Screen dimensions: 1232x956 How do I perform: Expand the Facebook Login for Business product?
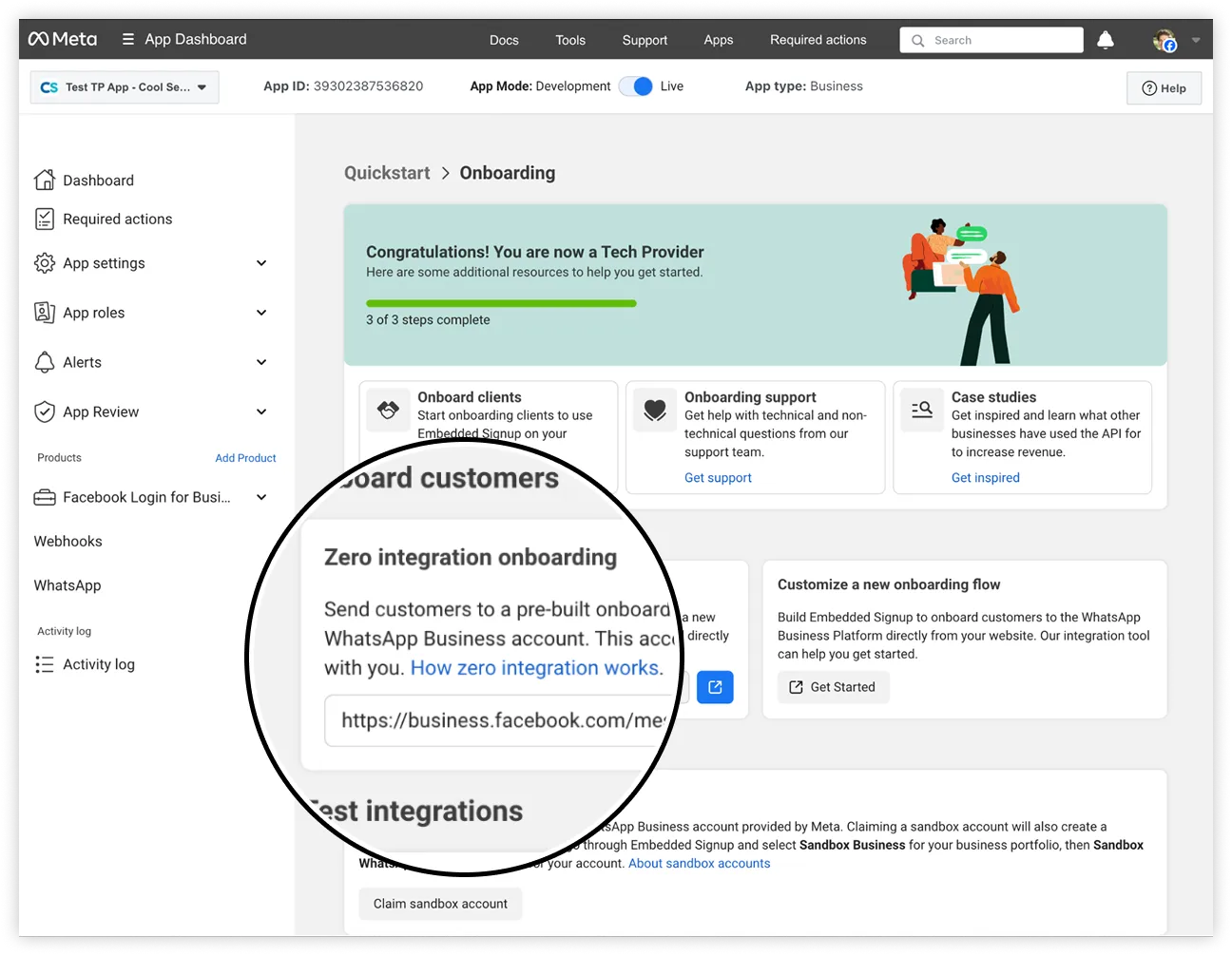(261, 497)
